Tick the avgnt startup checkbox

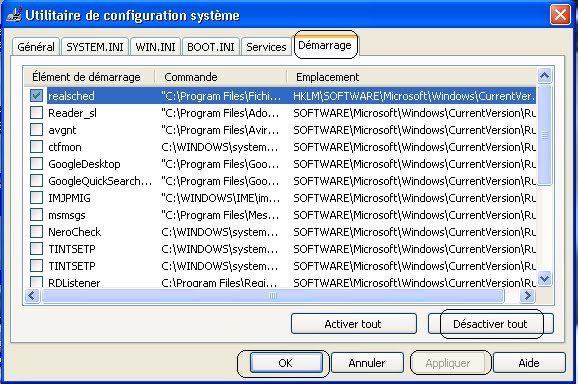(36, 130)
